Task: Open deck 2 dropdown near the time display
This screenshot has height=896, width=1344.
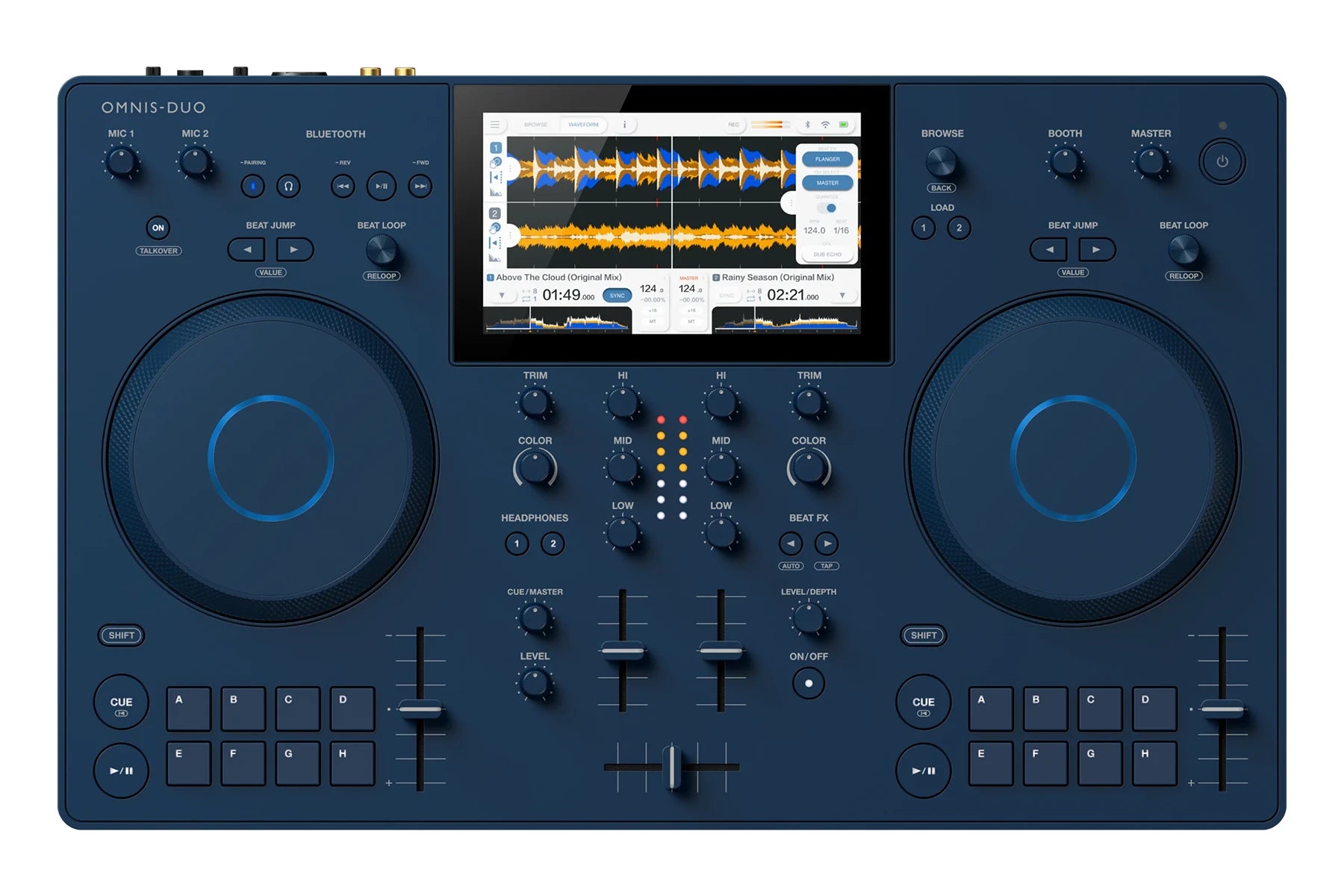Action: 843,295
